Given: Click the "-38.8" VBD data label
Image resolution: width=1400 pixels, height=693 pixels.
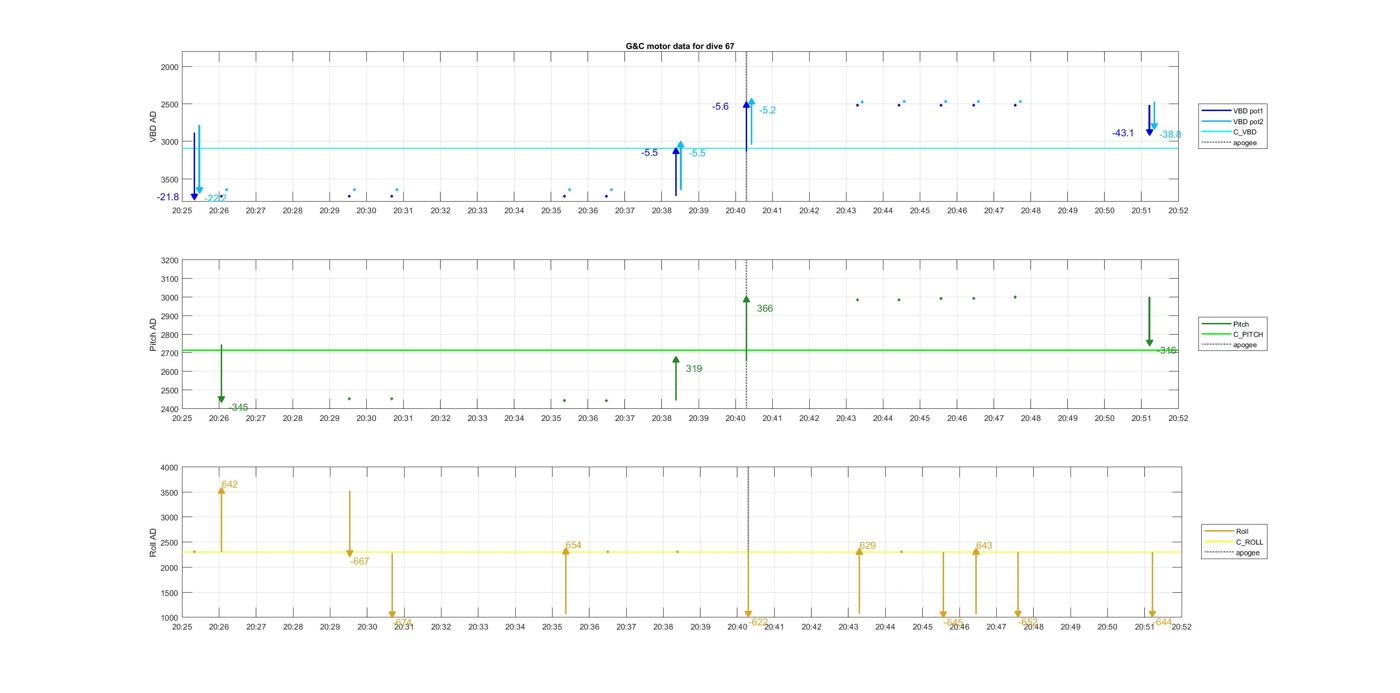Looking at the screenshot, I should [1170, 134].
